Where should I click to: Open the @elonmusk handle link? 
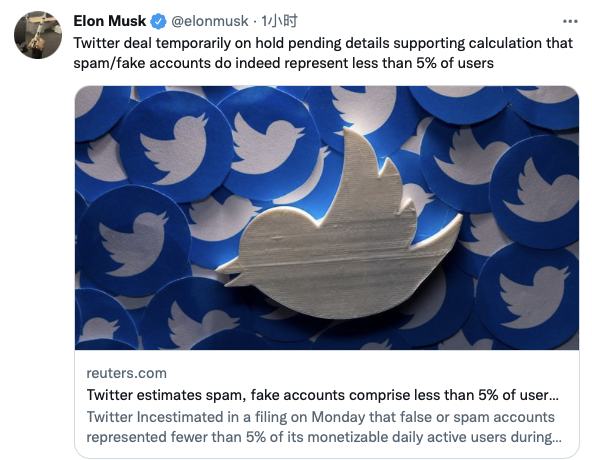pos(210,21)
